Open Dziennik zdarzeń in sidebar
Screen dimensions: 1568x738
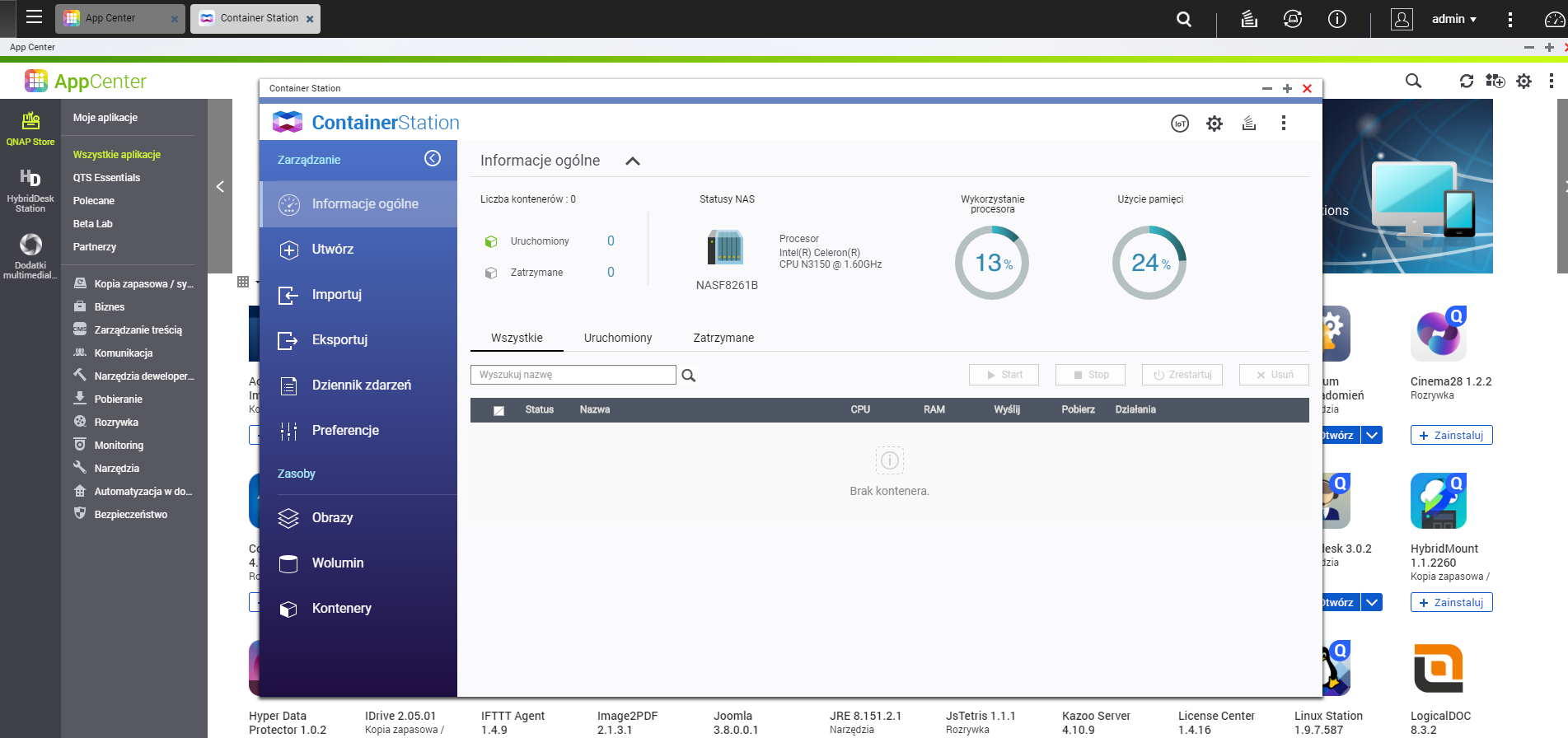click(x=358, y=385)
